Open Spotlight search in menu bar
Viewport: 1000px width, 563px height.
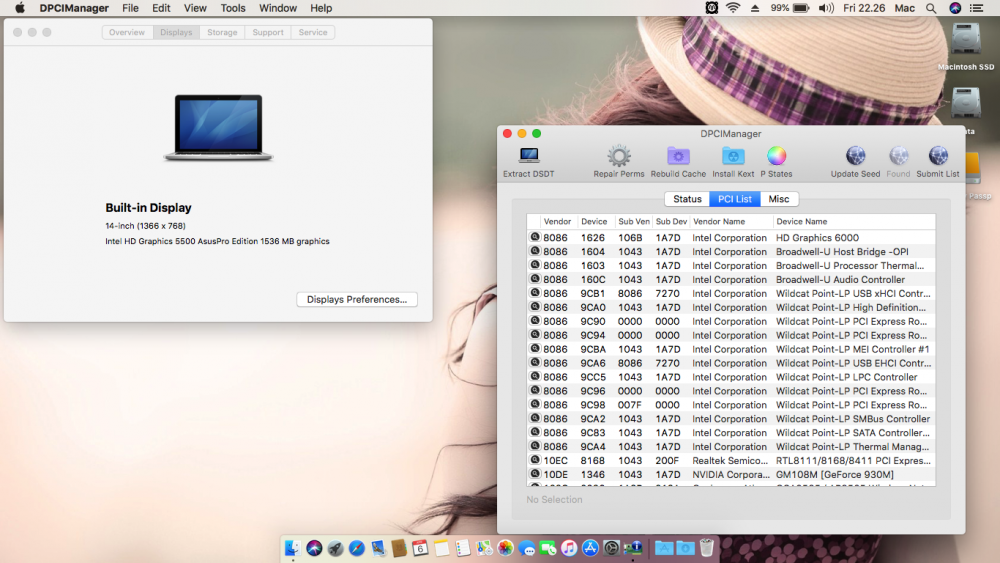[x=931, y=8]
